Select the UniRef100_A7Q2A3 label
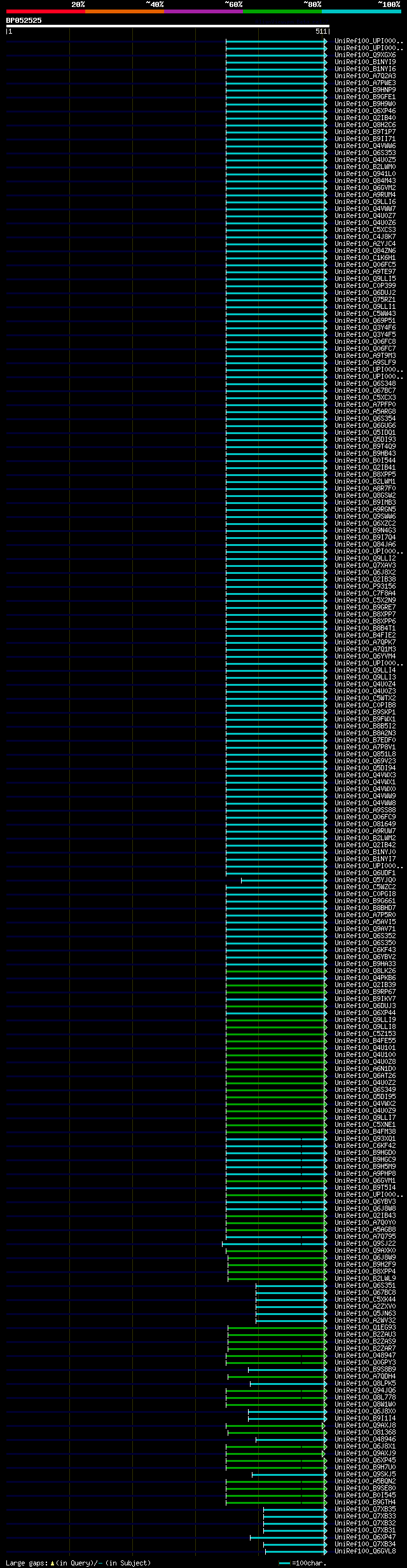Viewport: 407px width, 1568px height. coord(365,76)
